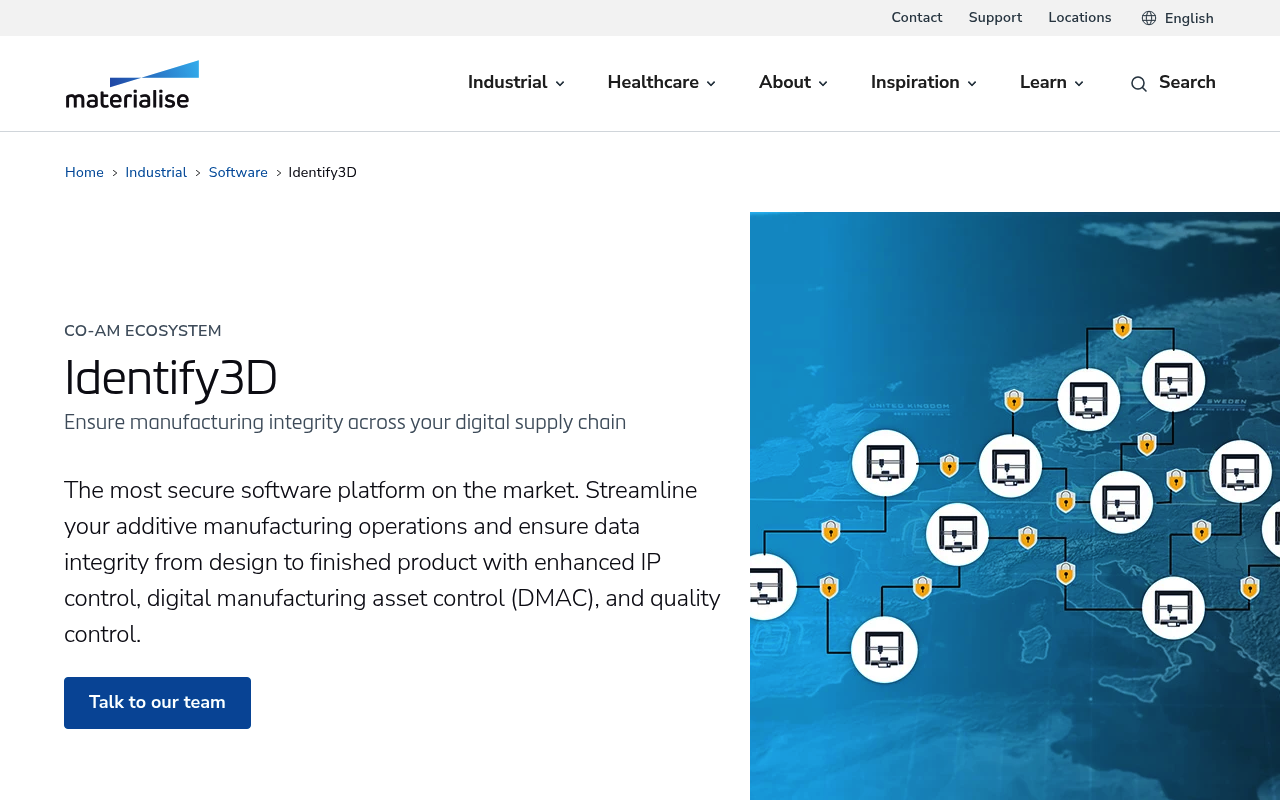Click the globe language icon
The height and width of the screenshot is (800, 1280).
(x=1149, y=18)
